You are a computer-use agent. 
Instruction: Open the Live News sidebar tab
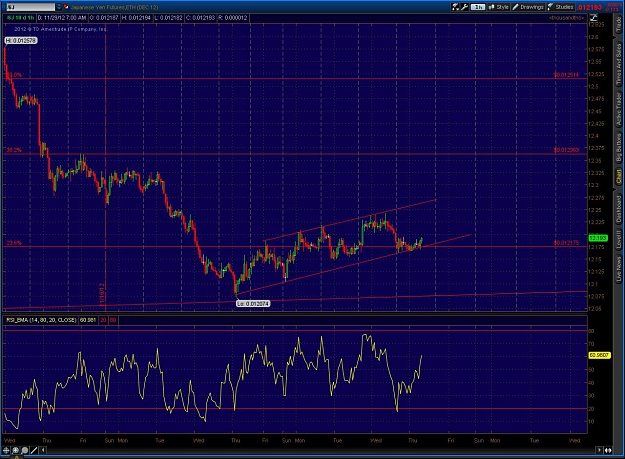(x=619, y=269)
